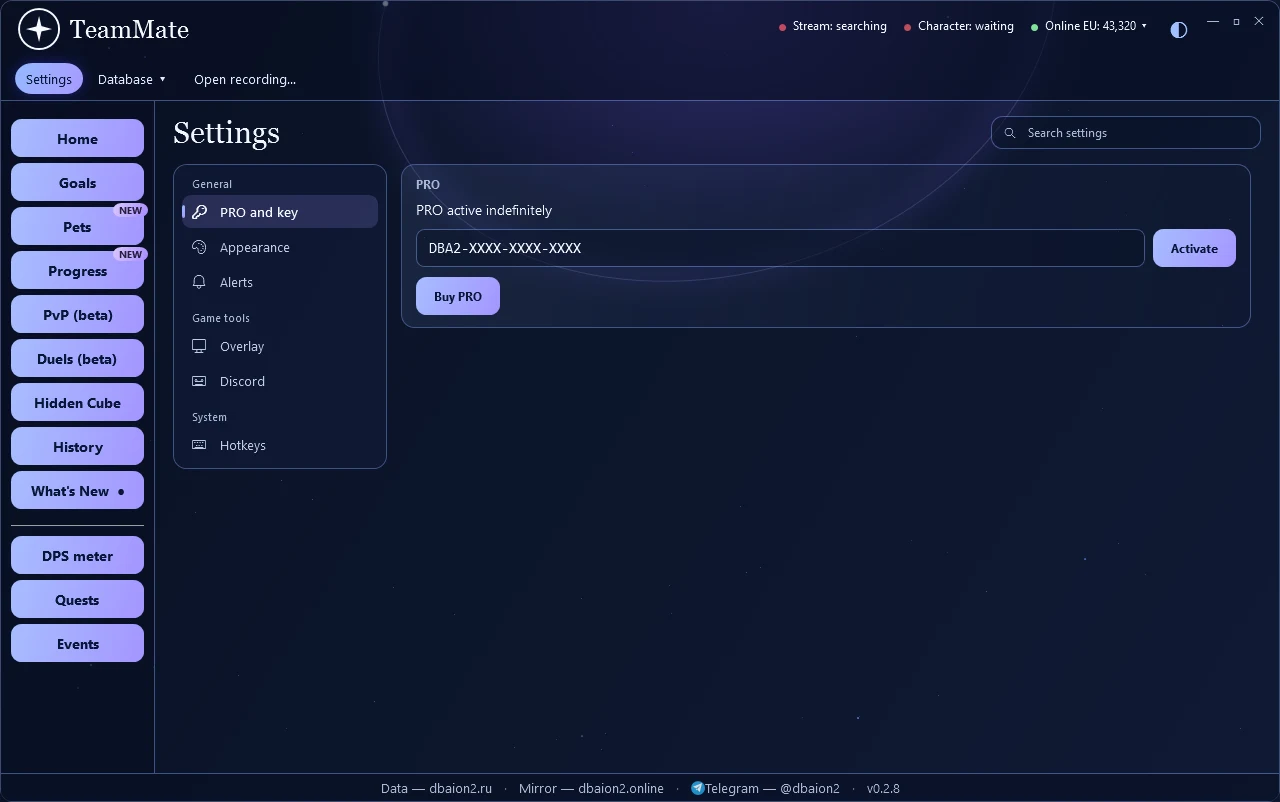Open the Alerts settings section

[280, 282]
